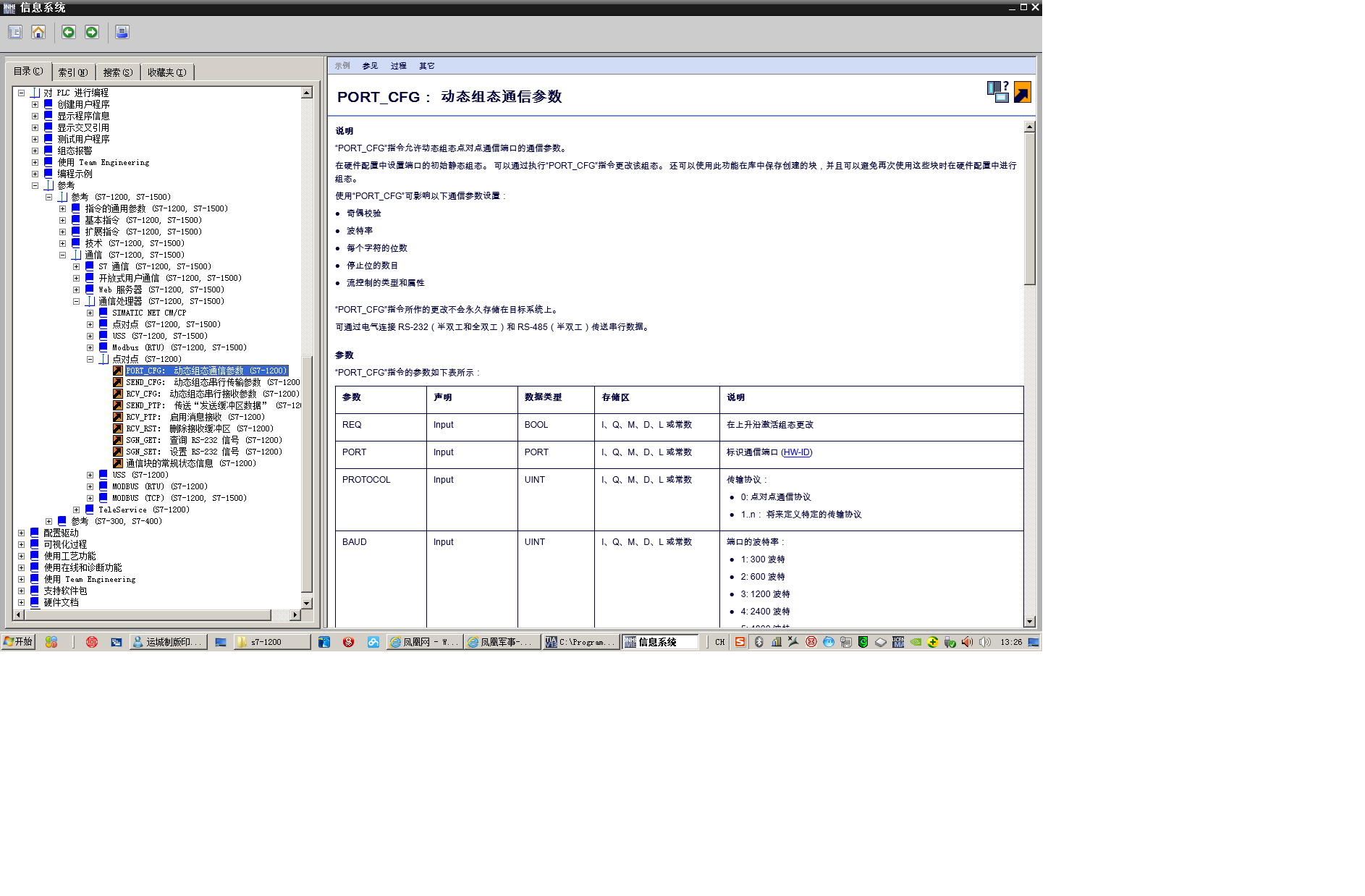
Task: Click the print icon in the toolbar
Action: [x=122, y=32]
